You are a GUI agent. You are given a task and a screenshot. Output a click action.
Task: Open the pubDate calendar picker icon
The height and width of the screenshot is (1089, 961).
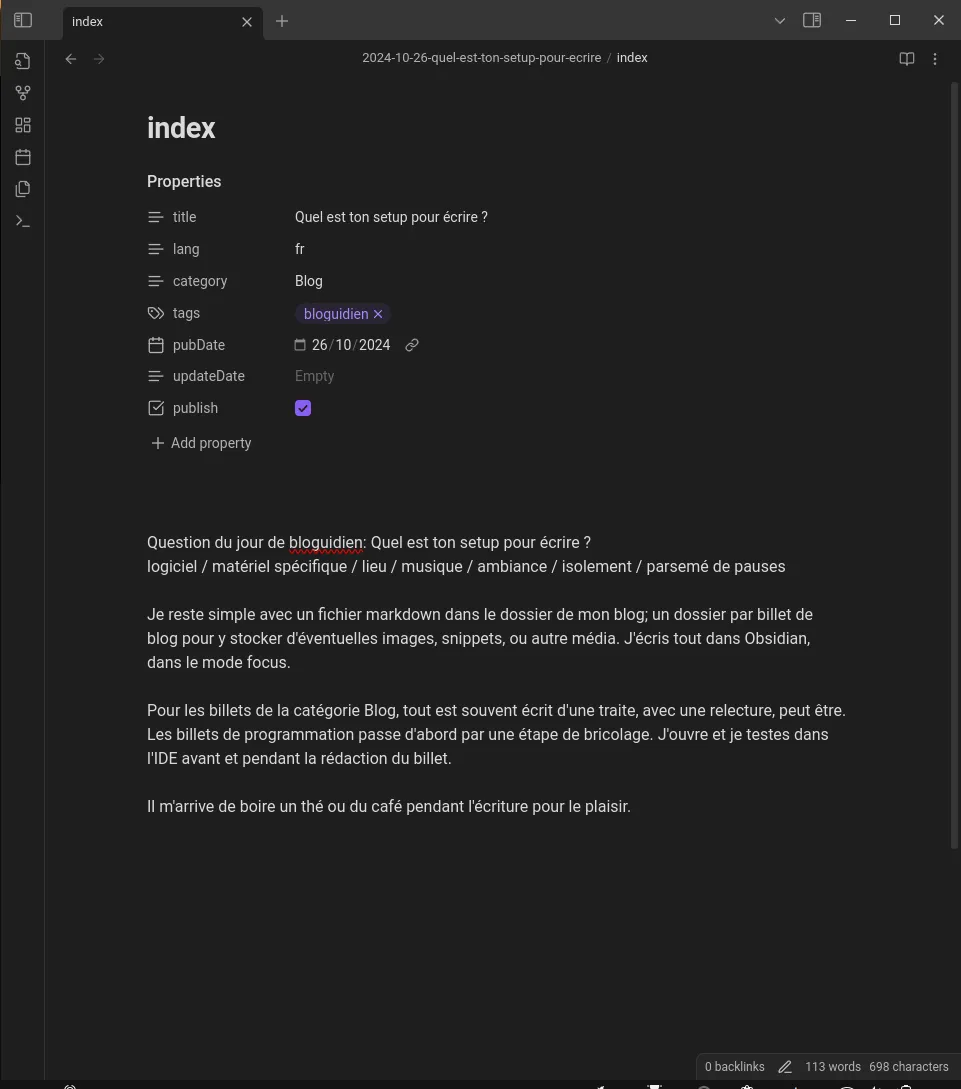[x=300, y=345]
